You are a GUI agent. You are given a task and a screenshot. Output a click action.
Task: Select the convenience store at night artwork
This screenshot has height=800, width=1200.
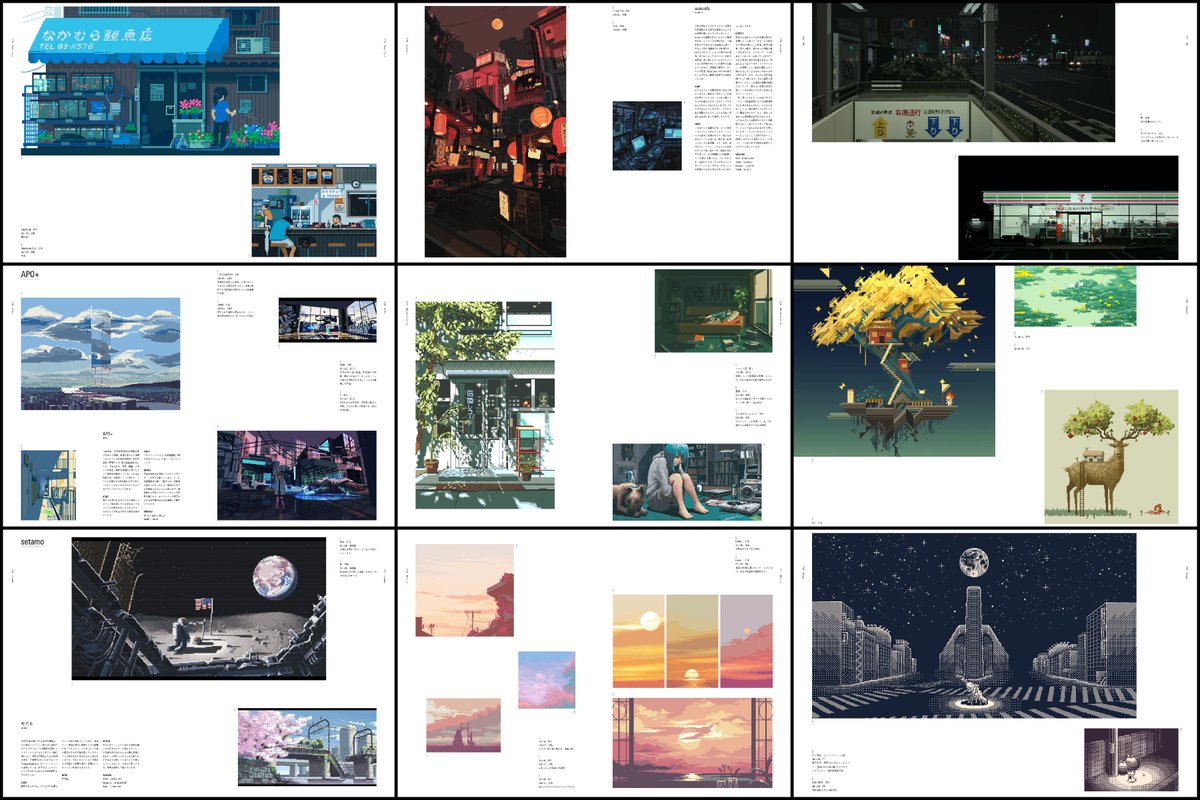tap(1068, 208)
